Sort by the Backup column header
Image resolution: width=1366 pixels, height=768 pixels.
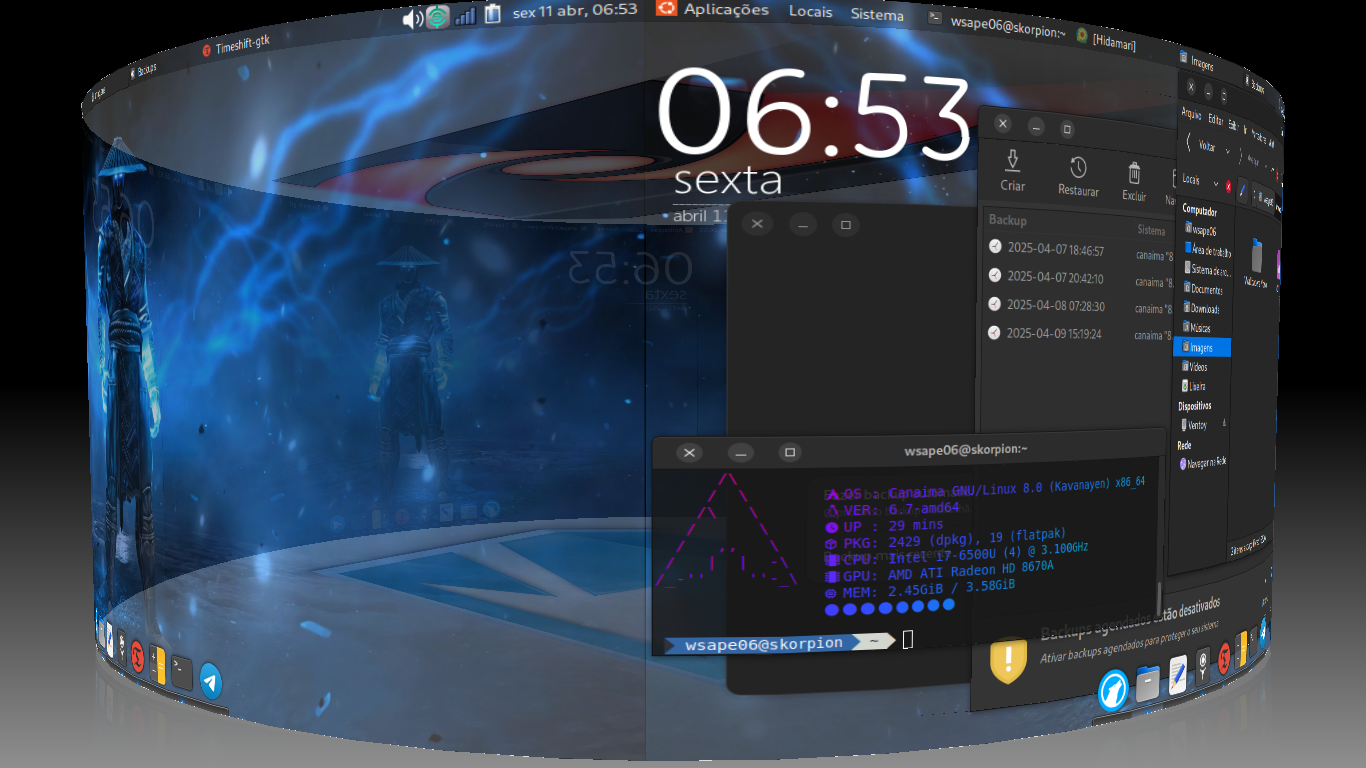click(x=1008, y=220)
